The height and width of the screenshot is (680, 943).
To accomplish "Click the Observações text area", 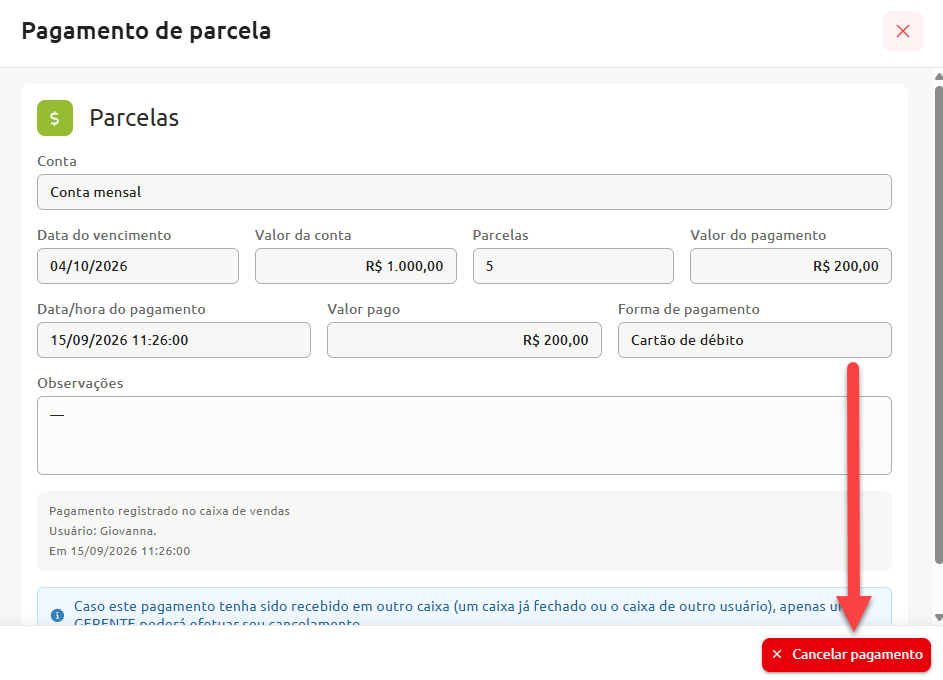I will pyautogui.click(x=464, y=435).
